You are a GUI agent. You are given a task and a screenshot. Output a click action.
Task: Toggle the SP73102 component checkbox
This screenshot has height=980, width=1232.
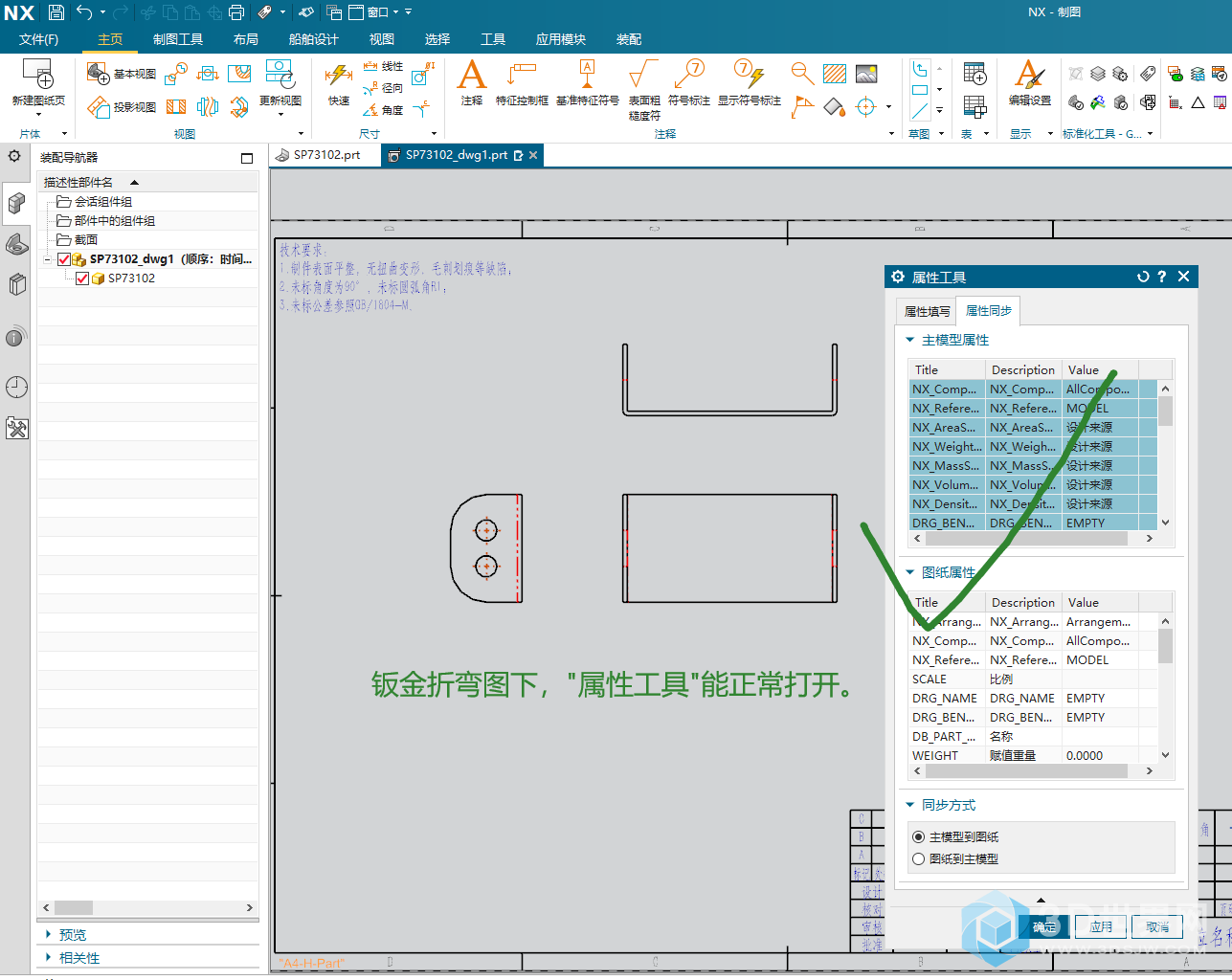(x=82, y=278)
